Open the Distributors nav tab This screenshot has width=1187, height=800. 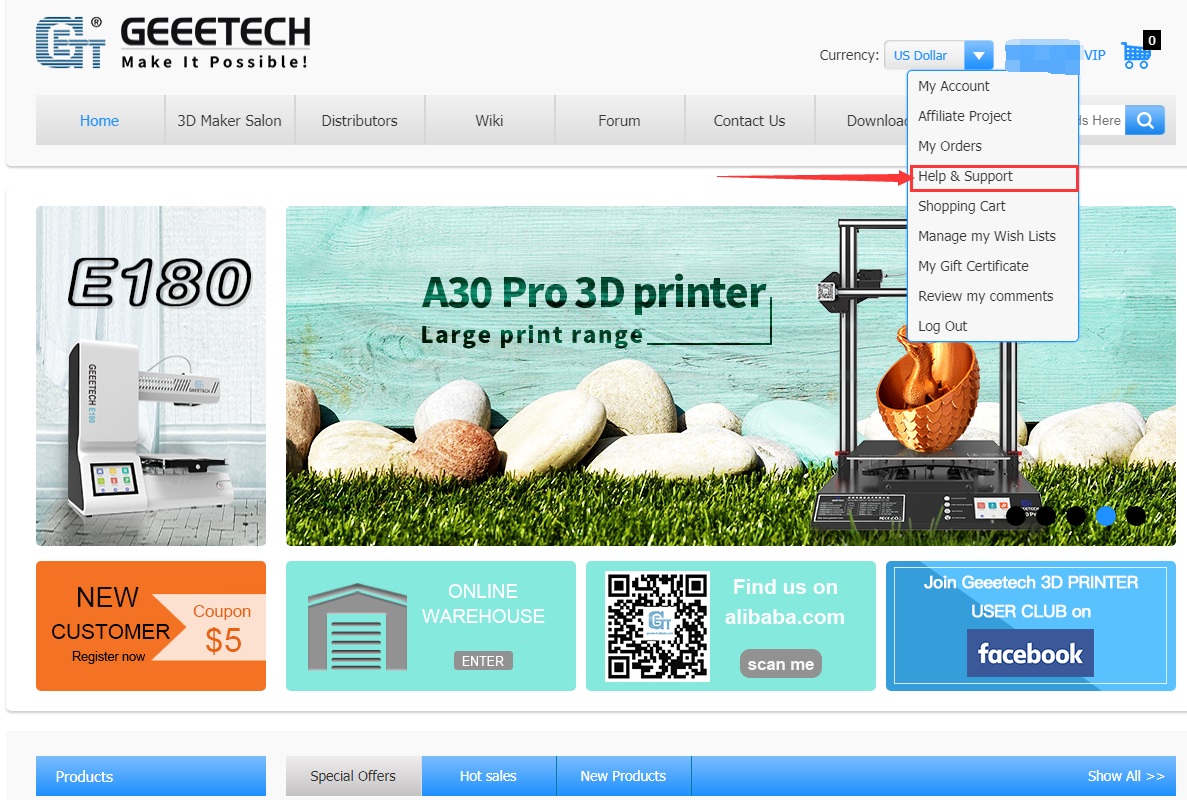[x=360, y=120]
